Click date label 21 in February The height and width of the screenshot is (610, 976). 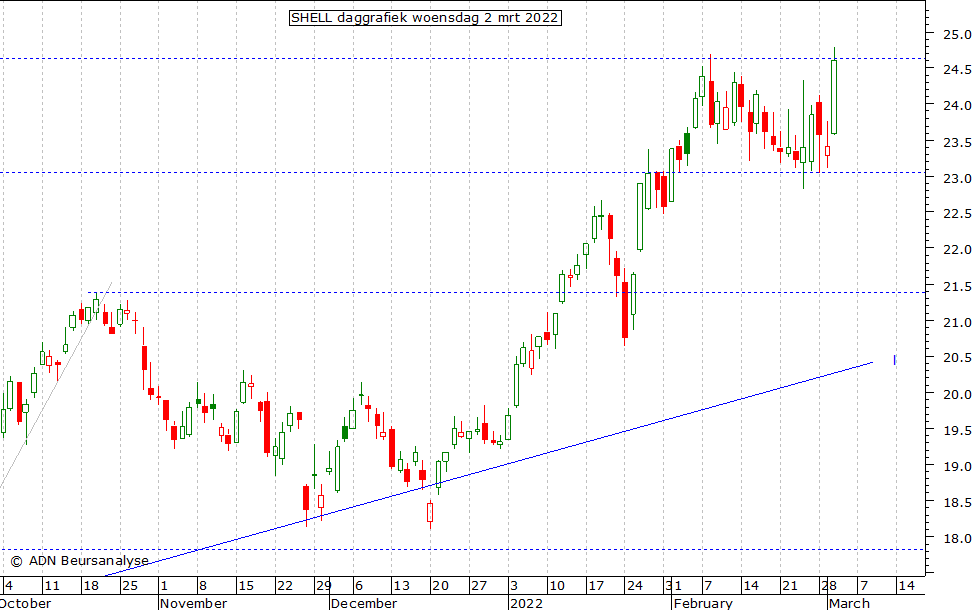[790, 586]
